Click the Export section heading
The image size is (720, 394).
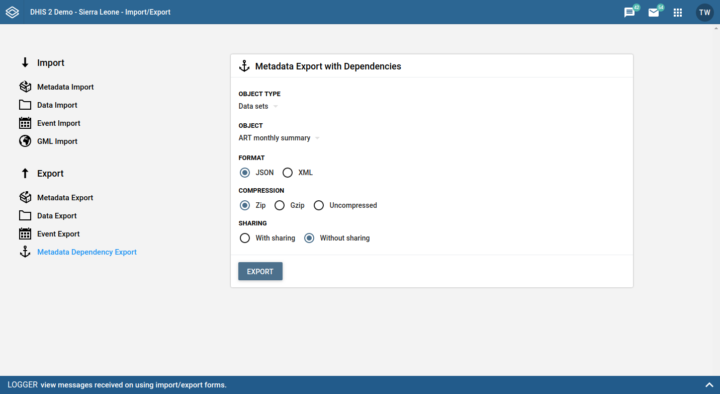click(x=50, y=174)
